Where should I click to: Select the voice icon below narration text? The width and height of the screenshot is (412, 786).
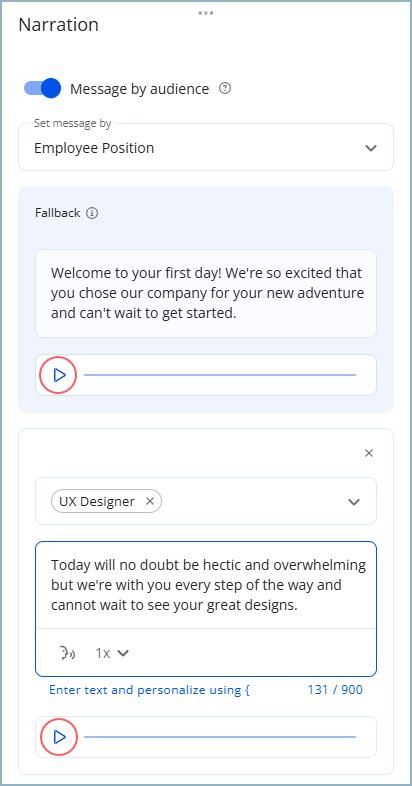pyautogui.click(x=67, y=653)
